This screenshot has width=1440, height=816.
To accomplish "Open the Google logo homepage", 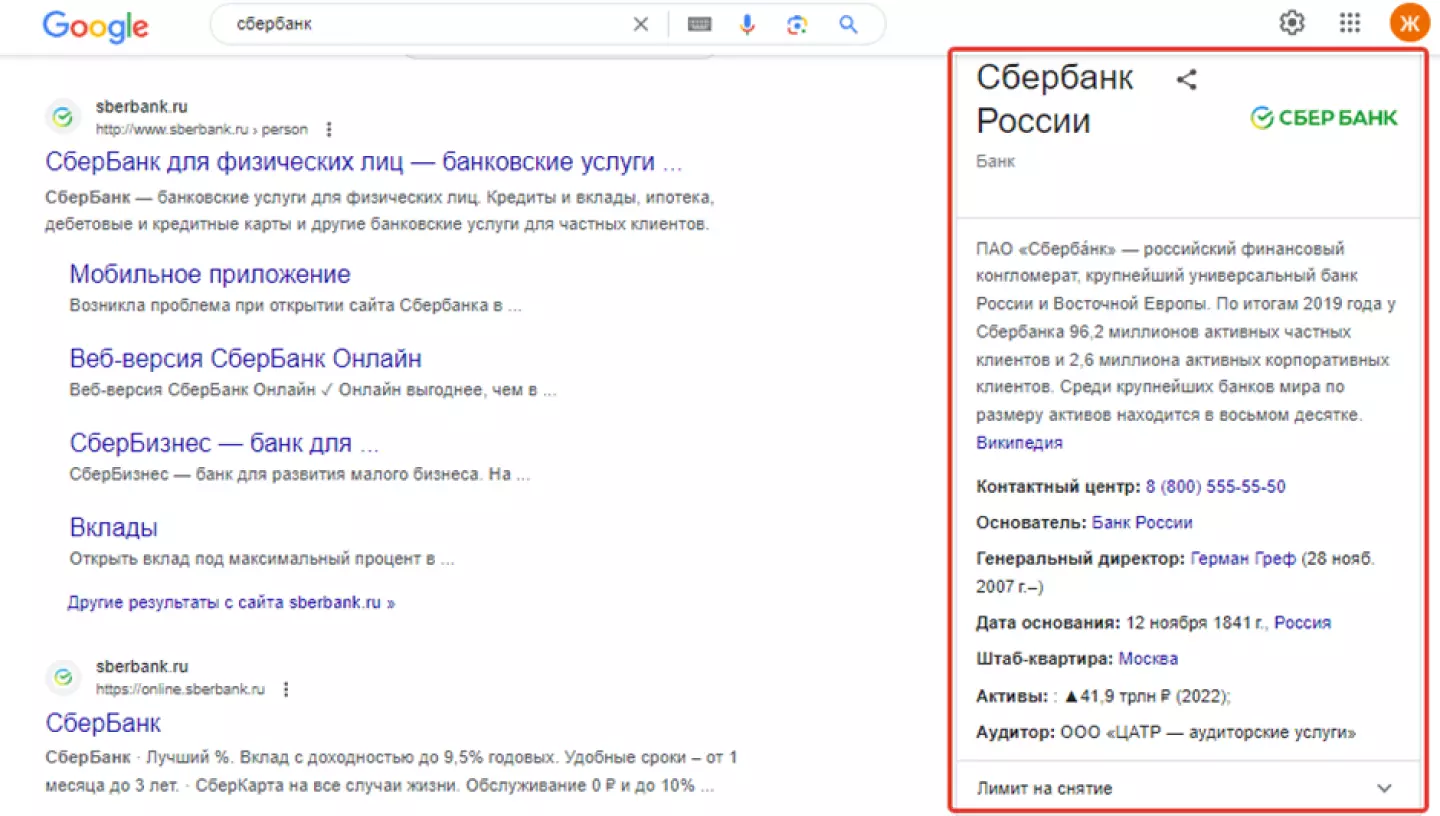I will pyautogui.click(x=95, y=26).
